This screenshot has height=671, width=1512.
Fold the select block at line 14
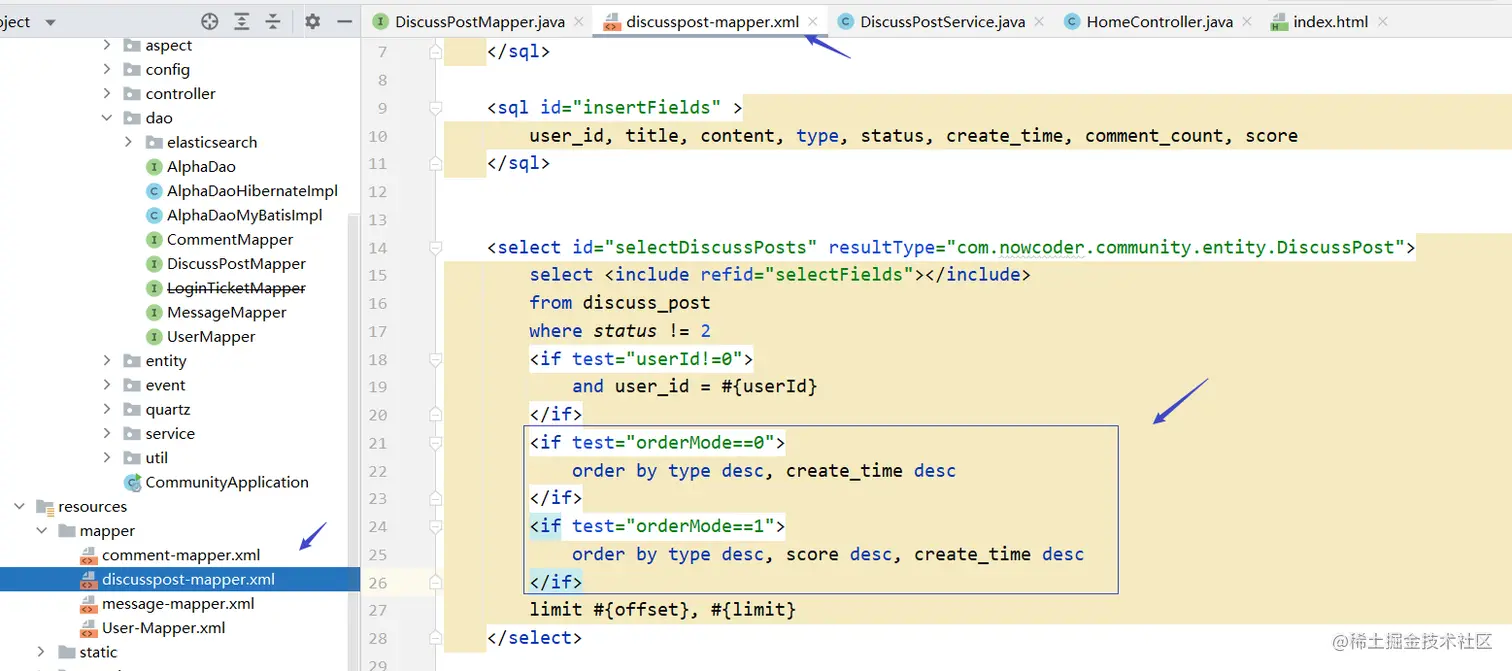[435, 247]
